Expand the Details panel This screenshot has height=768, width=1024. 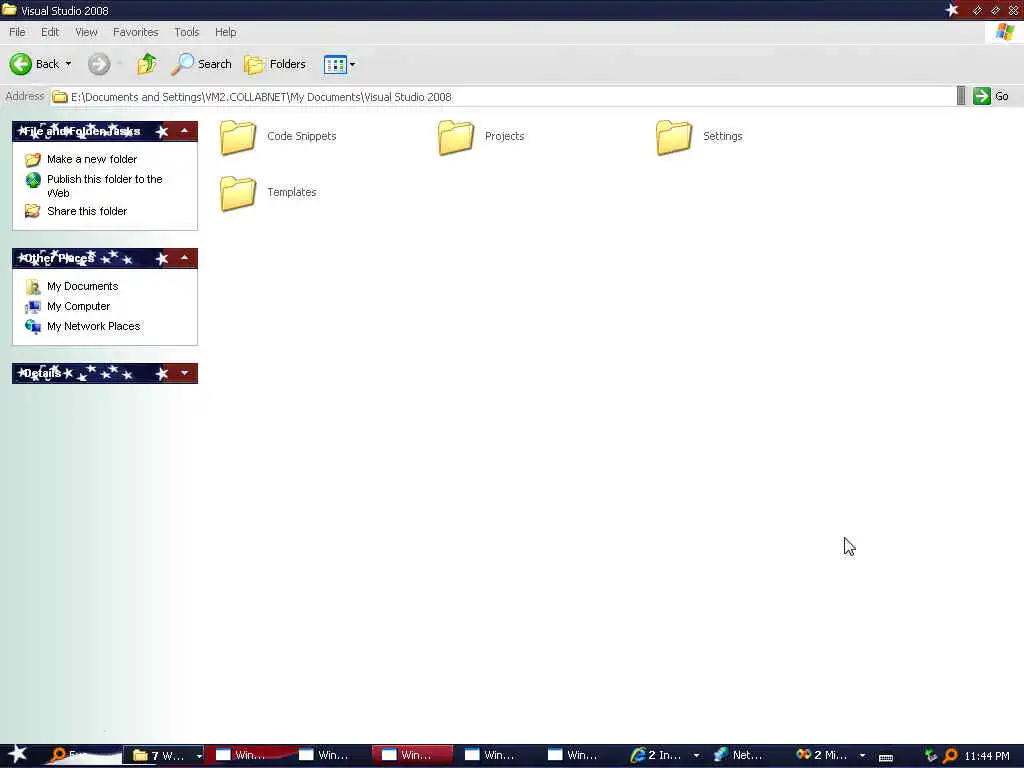[x=185, y=374]
